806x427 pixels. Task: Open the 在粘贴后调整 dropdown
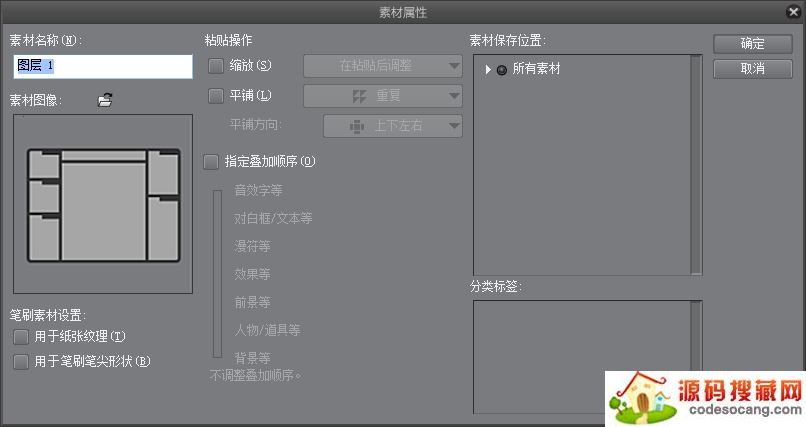click(383, 66)
